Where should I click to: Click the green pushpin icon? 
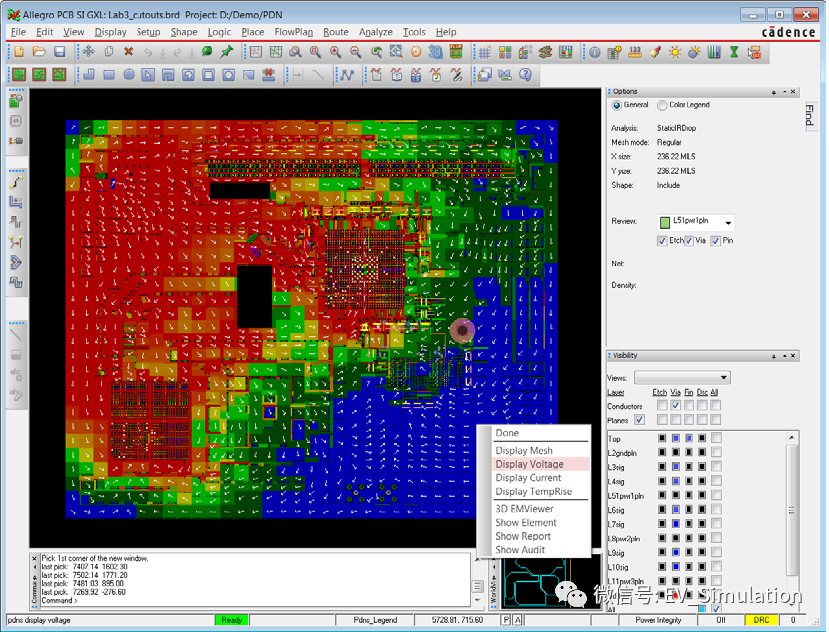coord(227,52)
